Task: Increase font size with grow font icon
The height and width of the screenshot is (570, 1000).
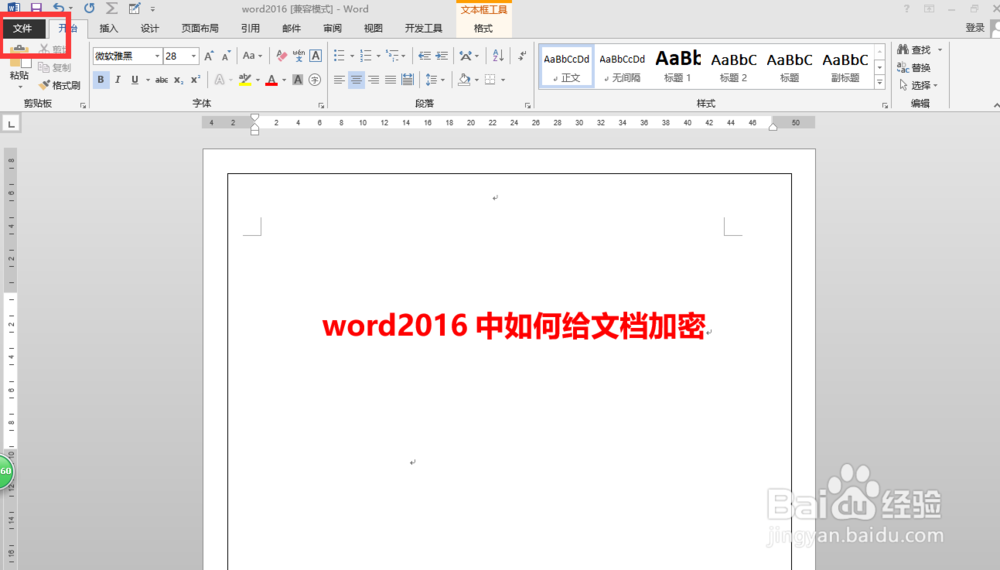Action: point(209,56)
